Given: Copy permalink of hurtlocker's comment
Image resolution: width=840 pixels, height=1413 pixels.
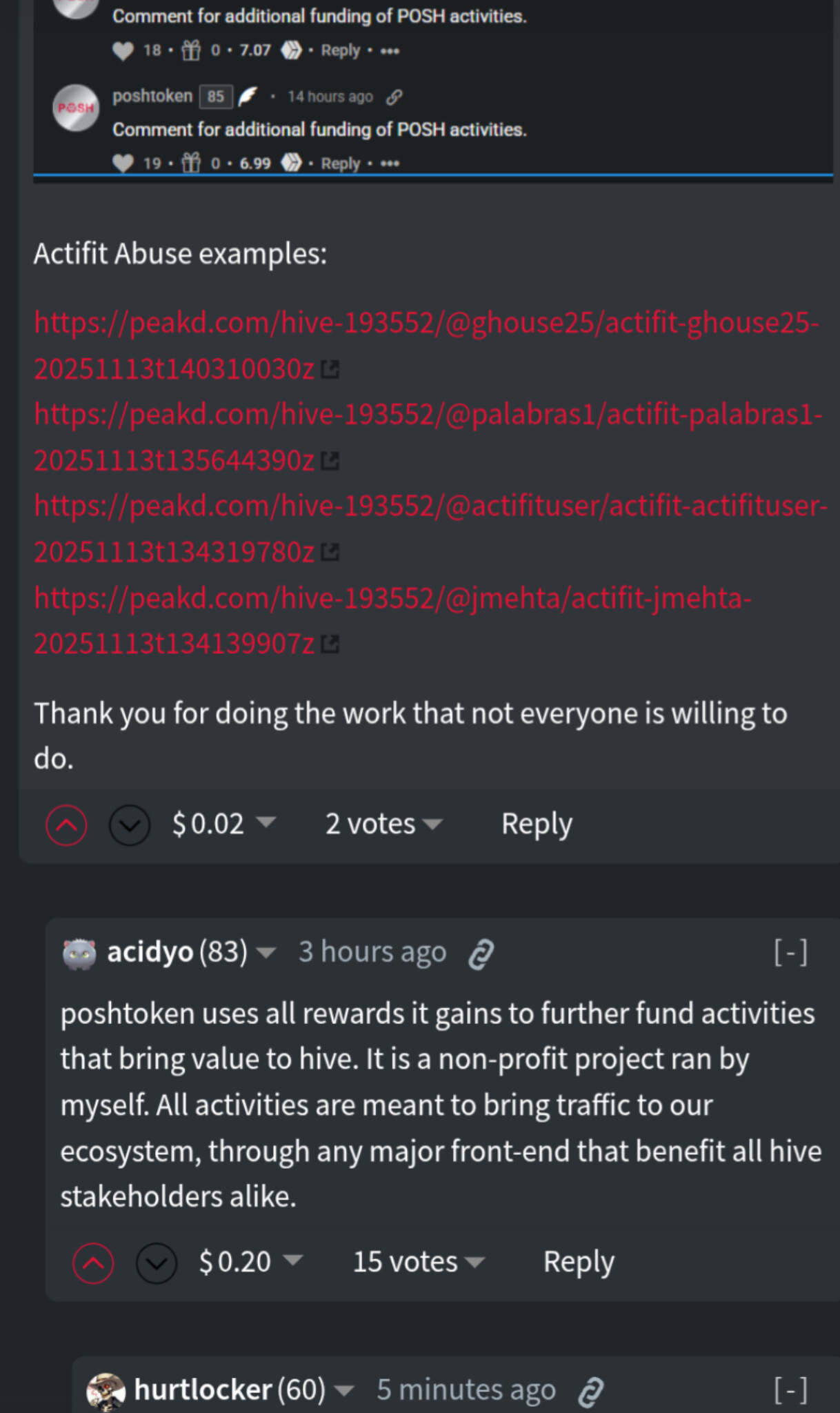Looking at the screenshot, I should click(590, 1391).
